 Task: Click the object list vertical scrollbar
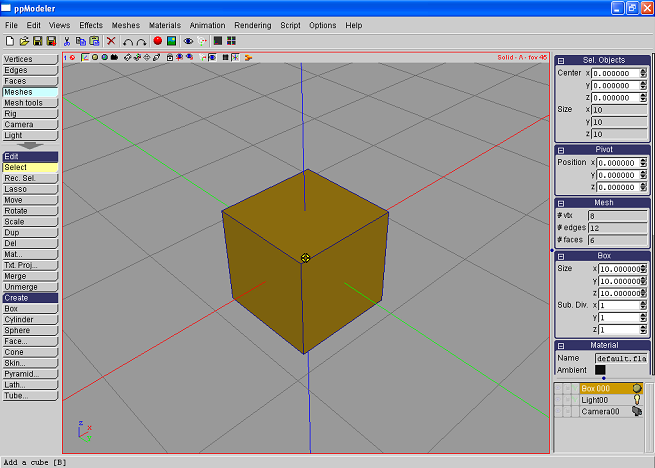tap(650, 416)
